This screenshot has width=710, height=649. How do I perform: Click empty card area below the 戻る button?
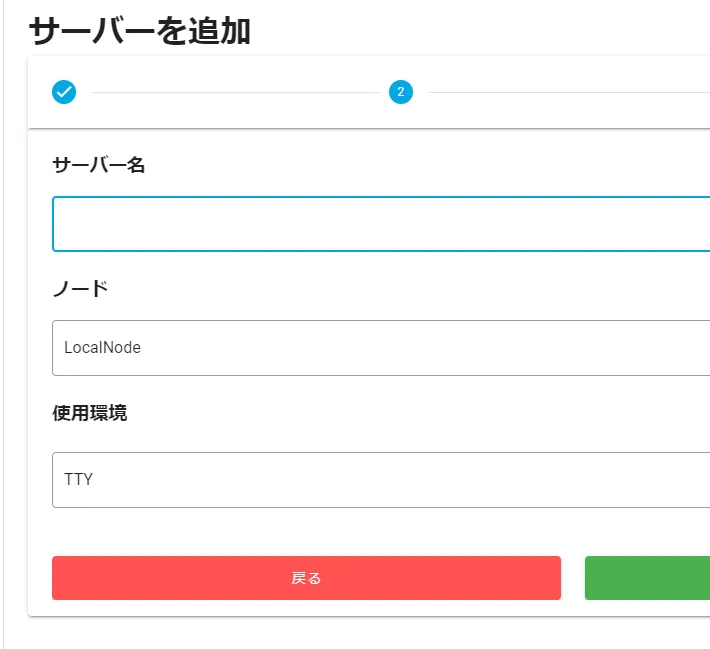(300, 608)
